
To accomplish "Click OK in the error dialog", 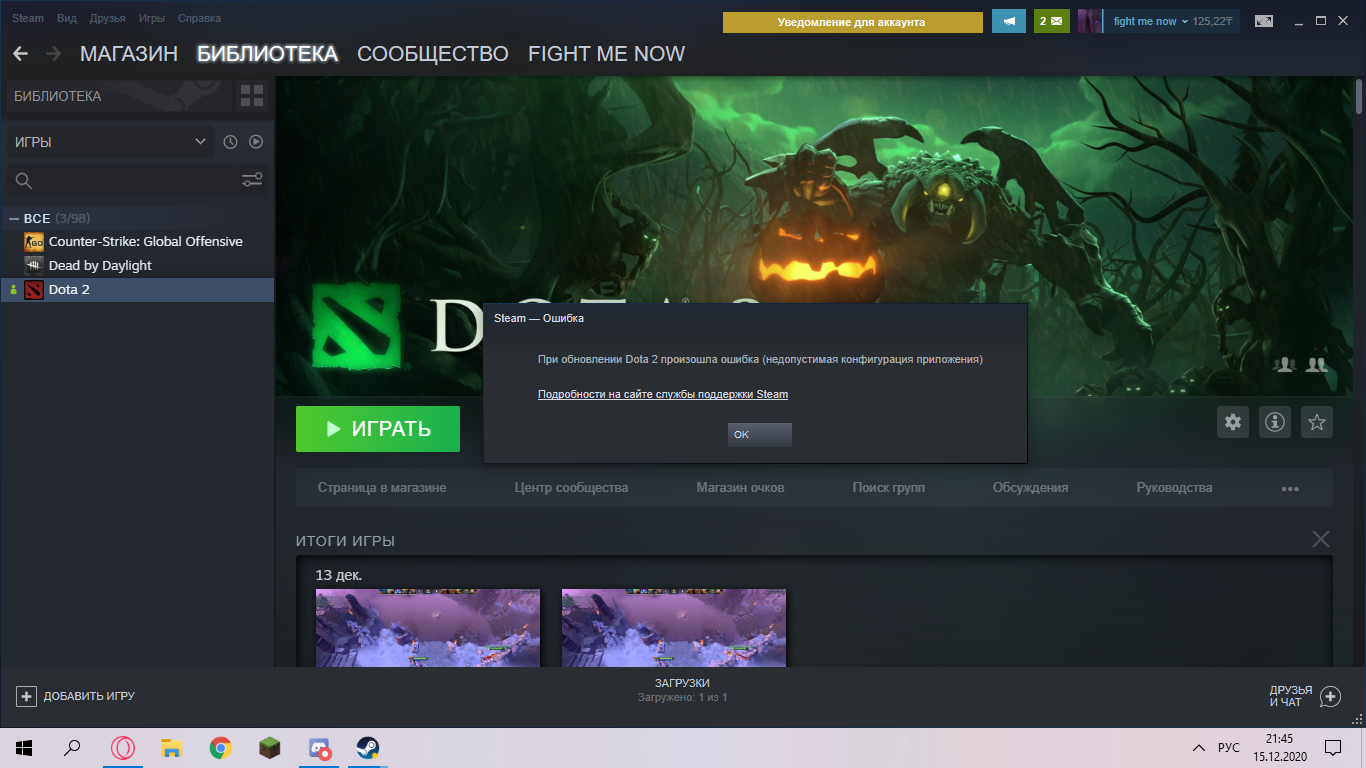I will [760, 435].
